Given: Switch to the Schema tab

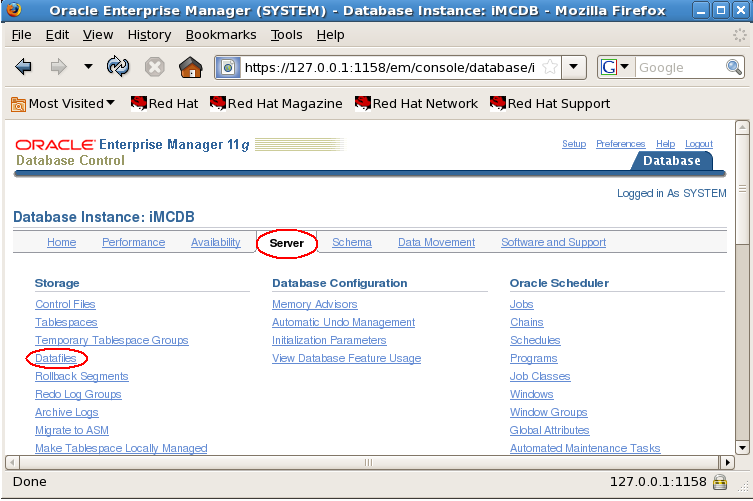Looking at the screenshot, I should click(352, 242).
